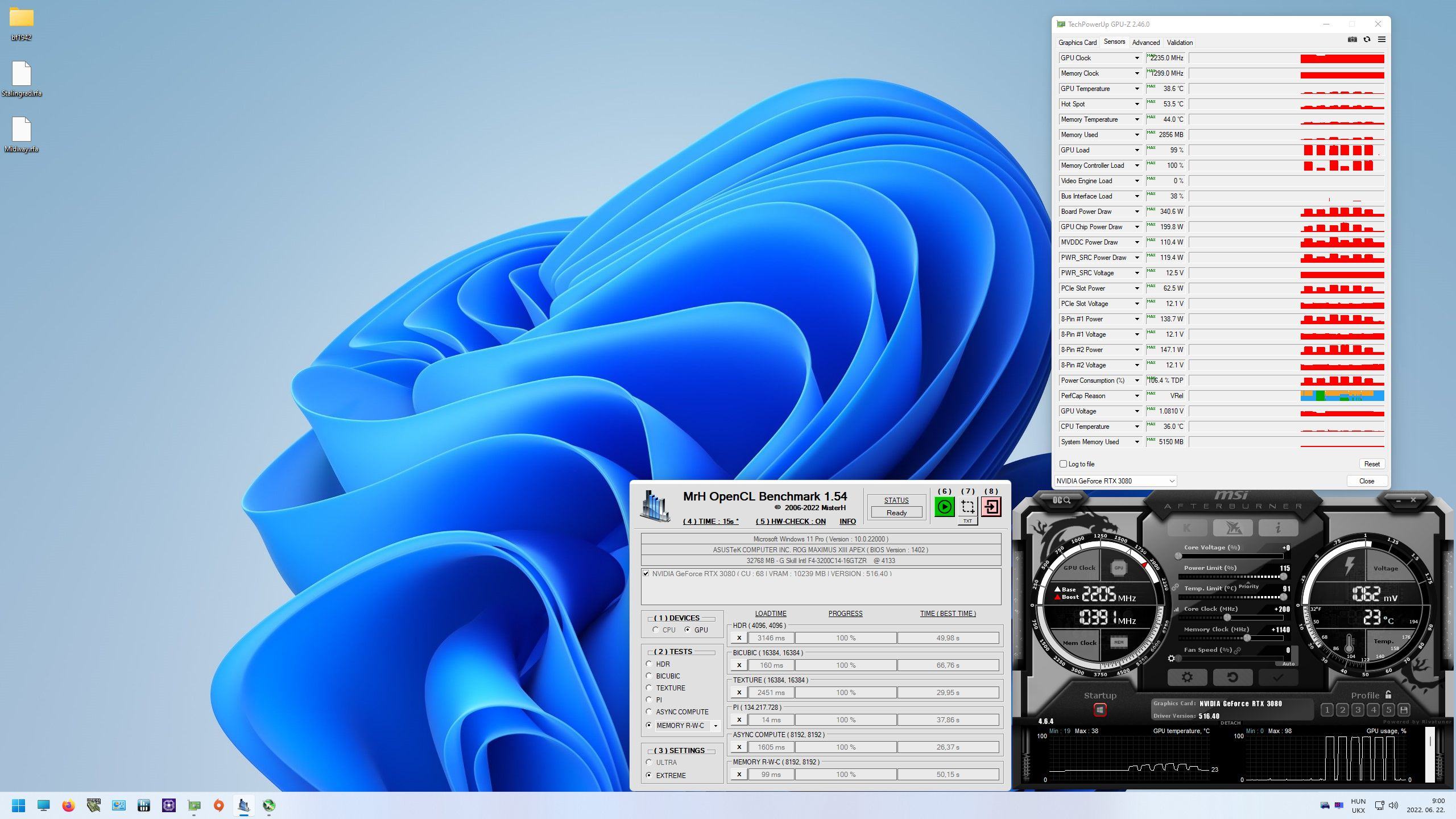The image size is (1456, 819).
Task: Exit MrH OpenCL Benchmark via the pink exit icon
Action: tap(991, 506)
